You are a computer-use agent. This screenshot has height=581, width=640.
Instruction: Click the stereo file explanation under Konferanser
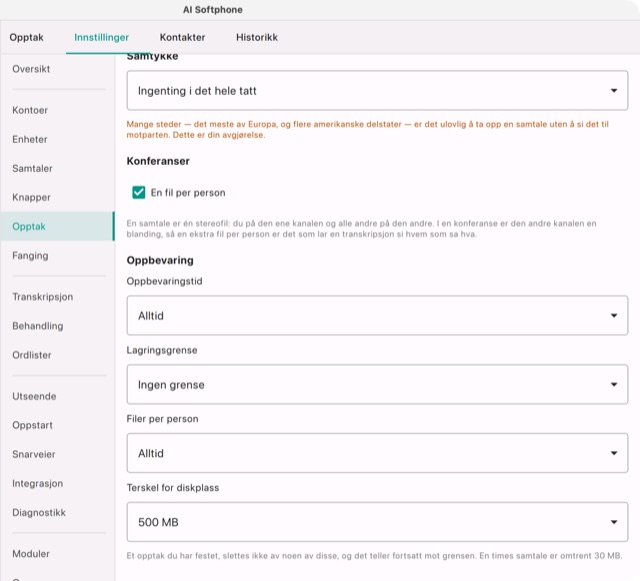click(362, 229)
